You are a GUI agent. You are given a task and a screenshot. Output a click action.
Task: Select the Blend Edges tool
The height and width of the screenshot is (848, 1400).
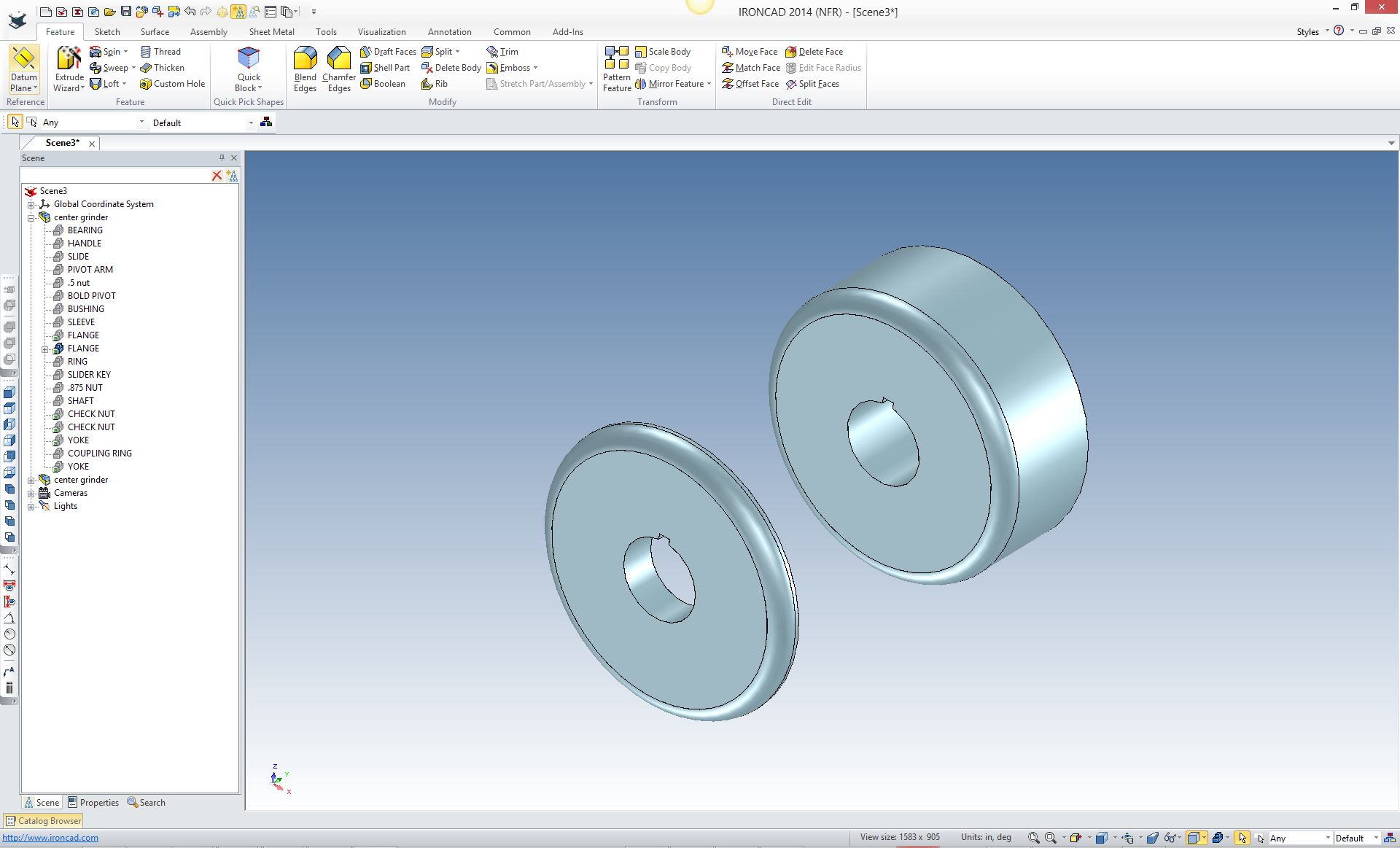(x=305, y=59)
